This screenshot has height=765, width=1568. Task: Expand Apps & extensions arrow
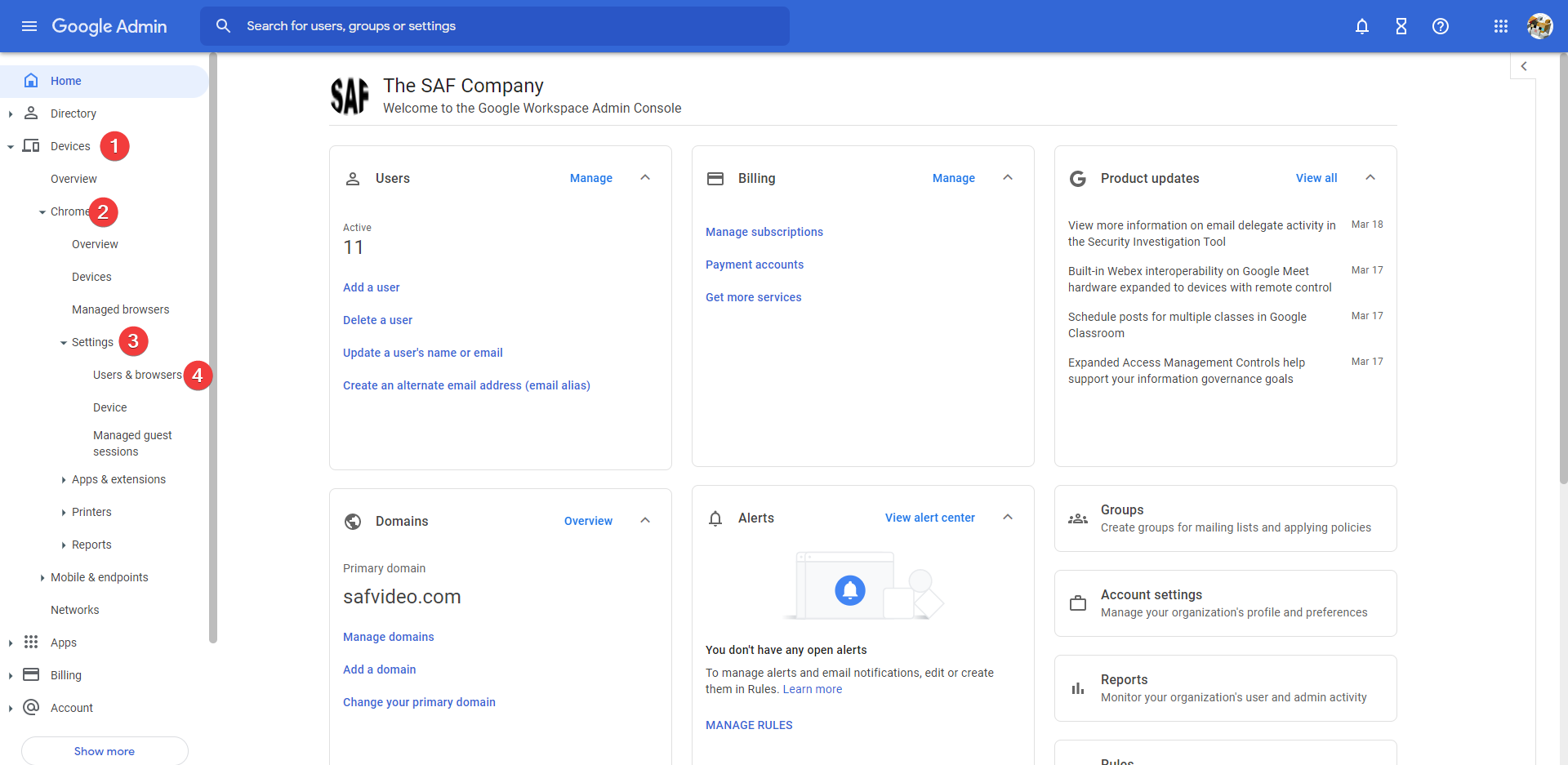point(64,479)
